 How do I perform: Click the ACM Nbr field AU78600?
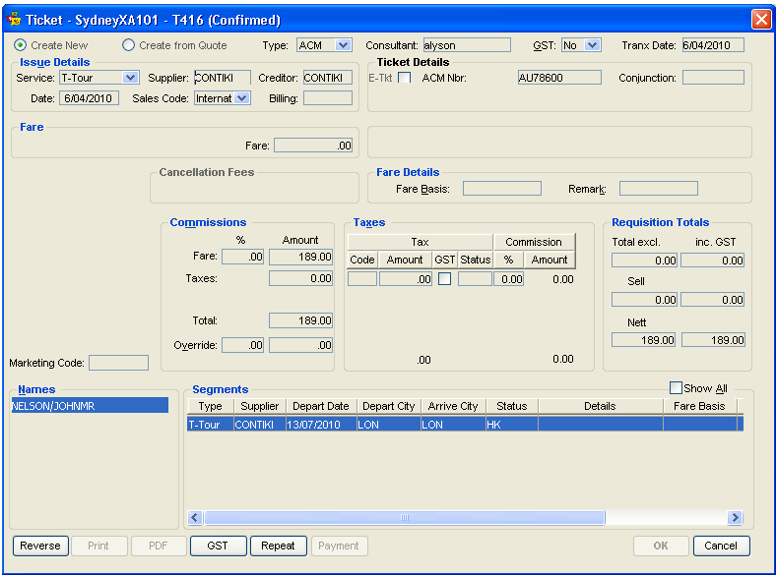559,78
